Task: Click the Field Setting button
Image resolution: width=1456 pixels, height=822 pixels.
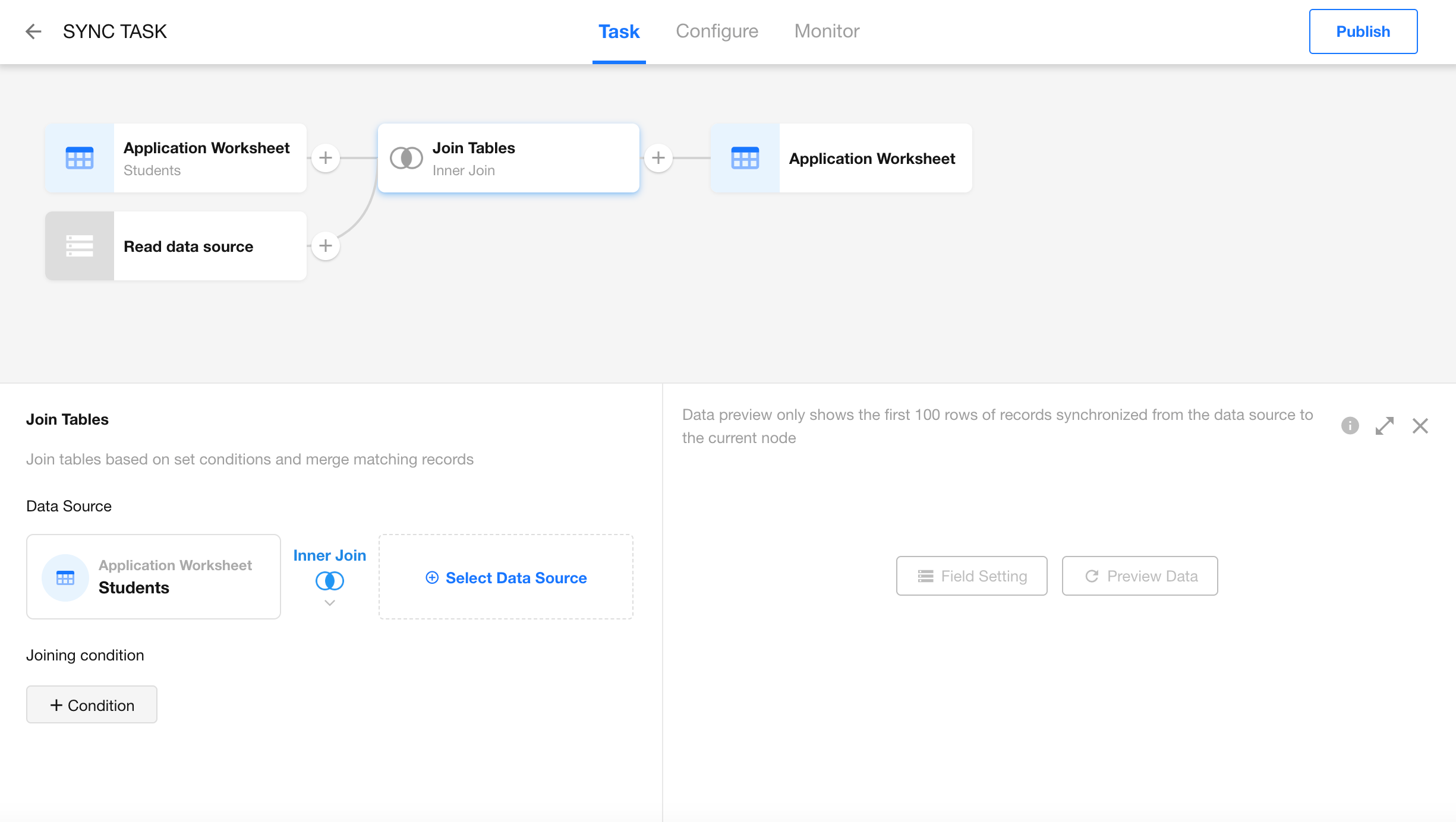Action: (972, 576)
